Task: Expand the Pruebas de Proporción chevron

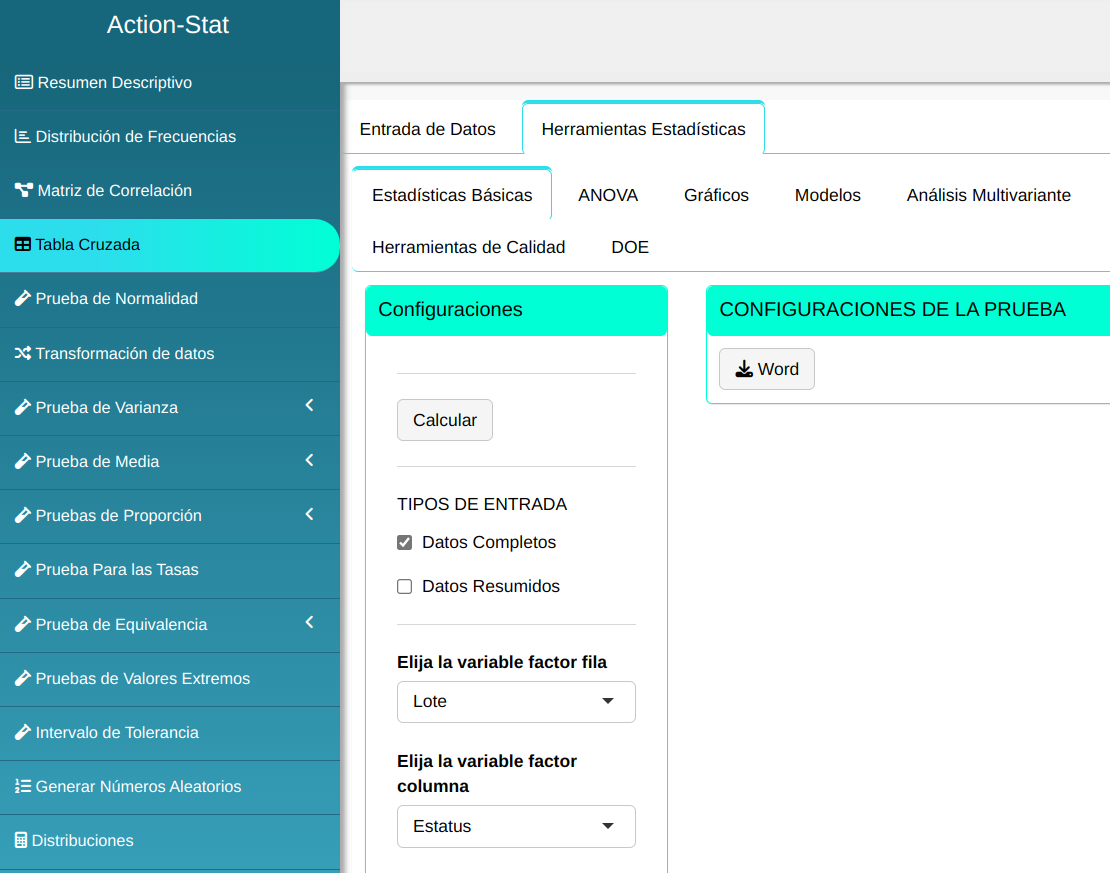Action: [309, 514]
